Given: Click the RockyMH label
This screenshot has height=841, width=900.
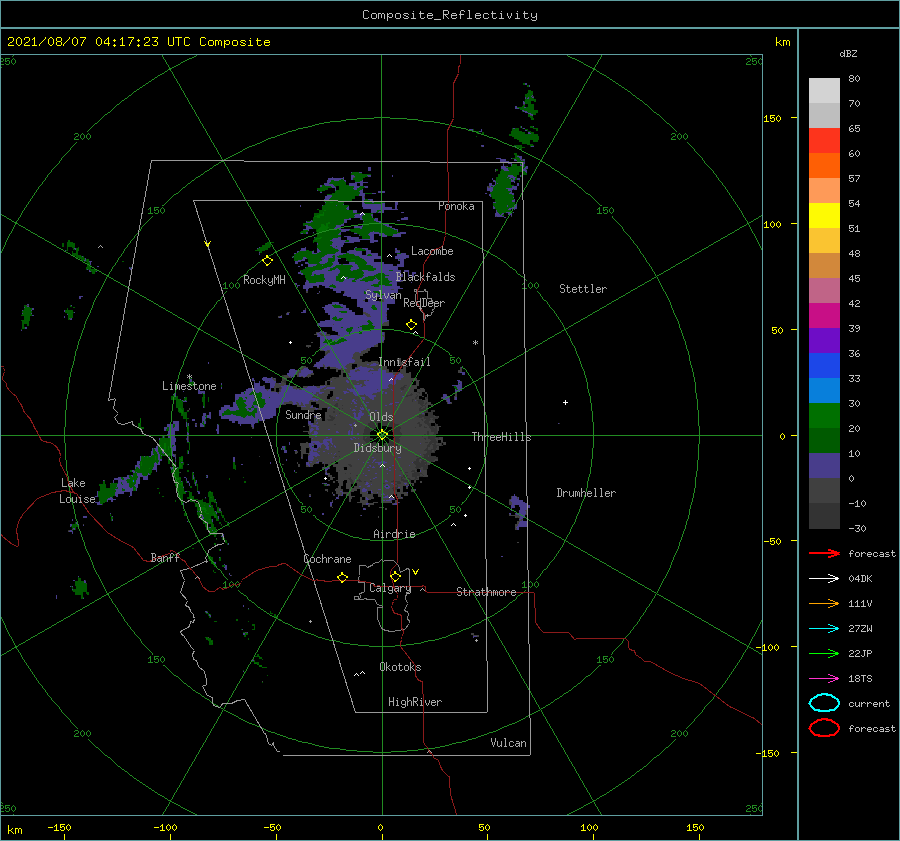Looking at the screenshot, I should (264, 280).
